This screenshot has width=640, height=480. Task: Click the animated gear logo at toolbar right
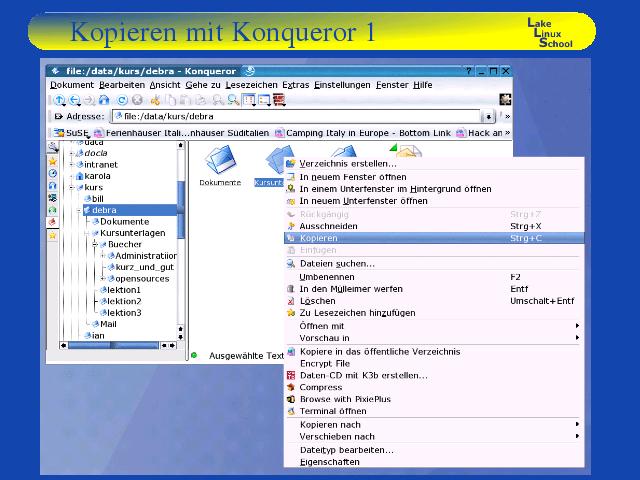click(x=505, y=99)
